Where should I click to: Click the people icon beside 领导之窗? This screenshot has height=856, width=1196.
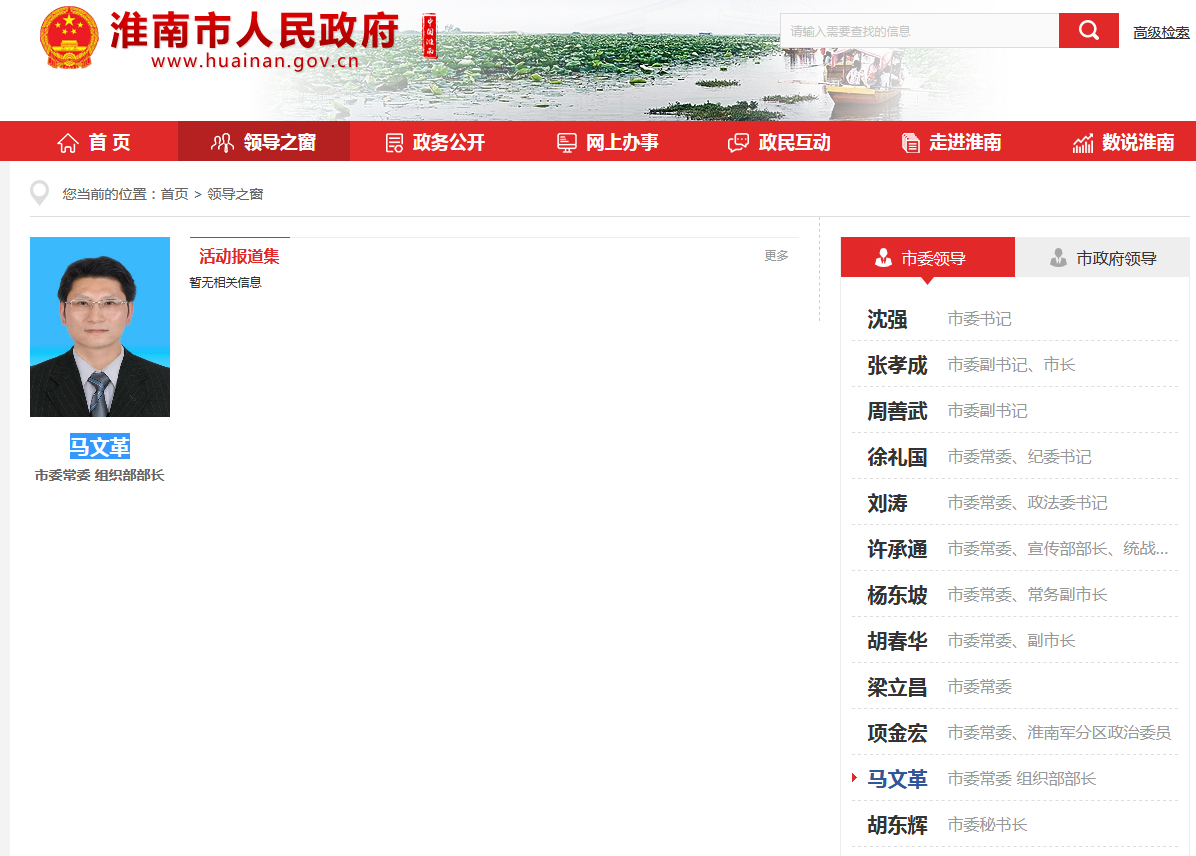point(222,143)
